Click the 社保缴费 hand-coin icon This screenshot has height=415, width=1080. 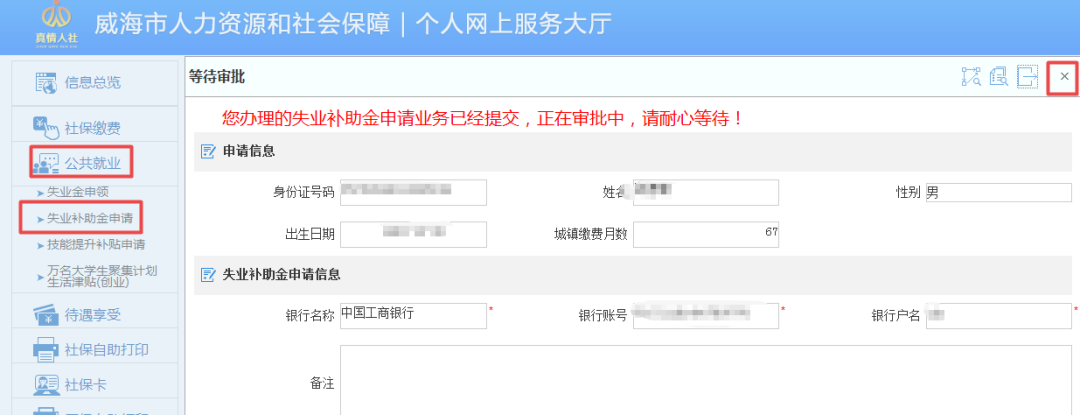(x=45, y=127)
